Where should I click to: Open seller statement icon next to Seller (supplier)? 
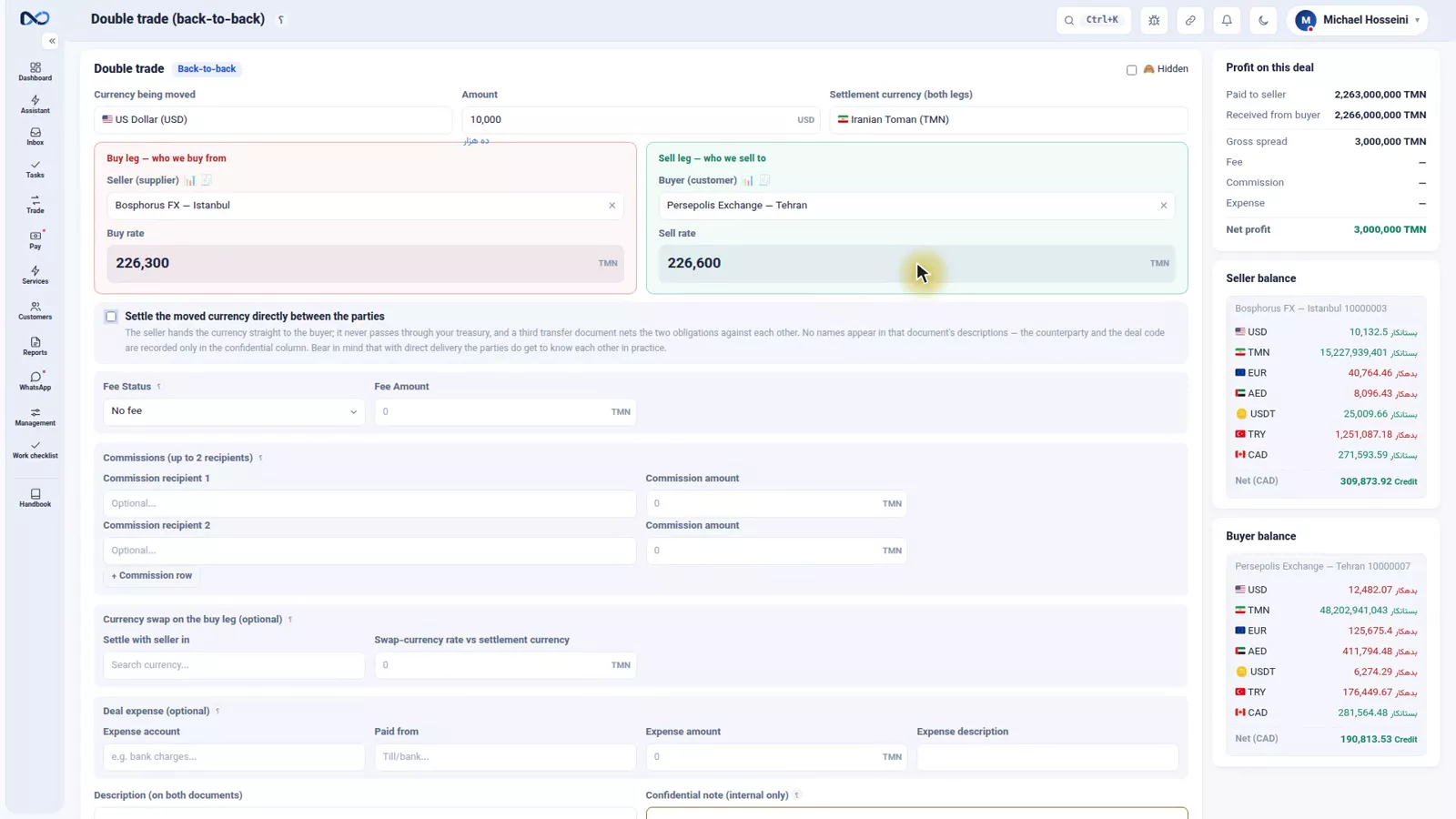point(207,180)
